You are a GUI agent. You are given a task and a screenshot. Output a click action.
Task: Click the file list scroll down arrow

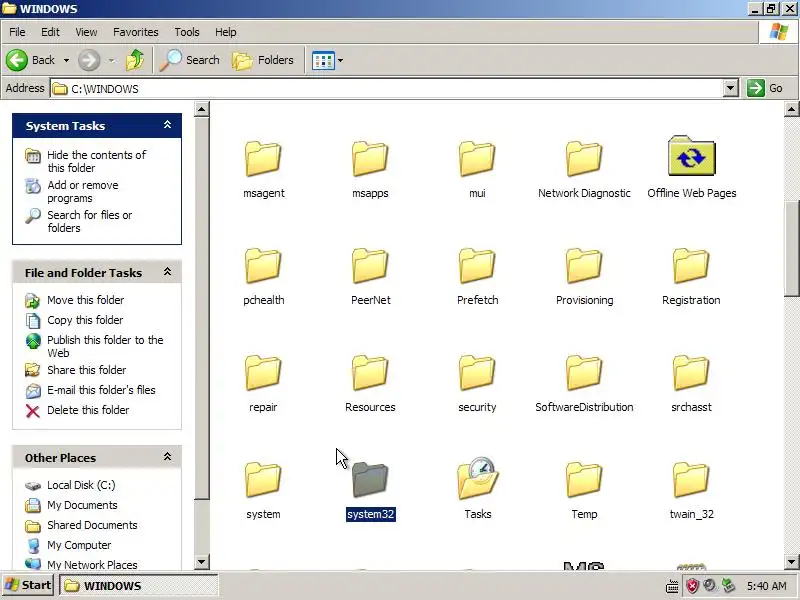click(791, 562)
